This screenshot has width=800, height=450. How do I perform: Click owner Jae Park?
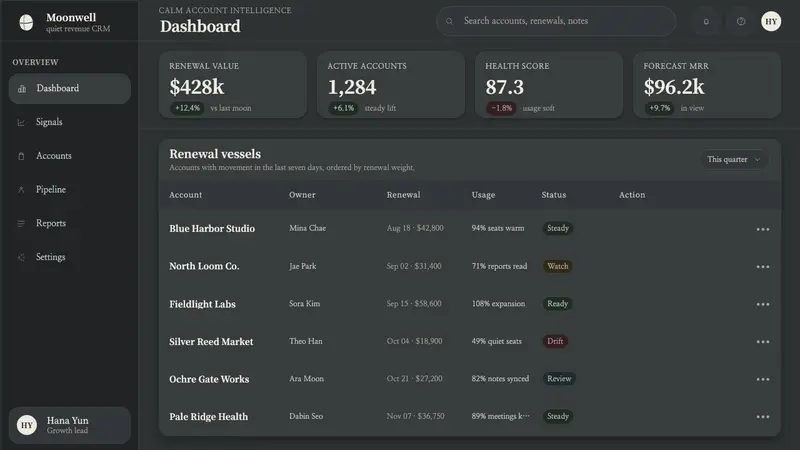point(303,266)
